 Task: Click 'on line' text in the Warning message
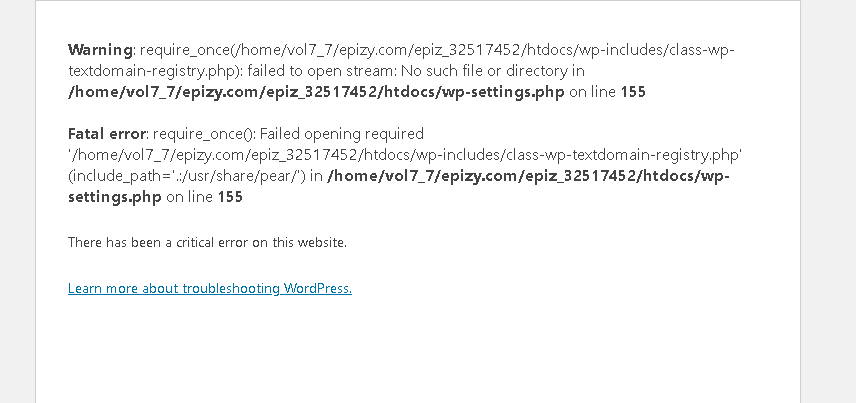coord(593,92)
